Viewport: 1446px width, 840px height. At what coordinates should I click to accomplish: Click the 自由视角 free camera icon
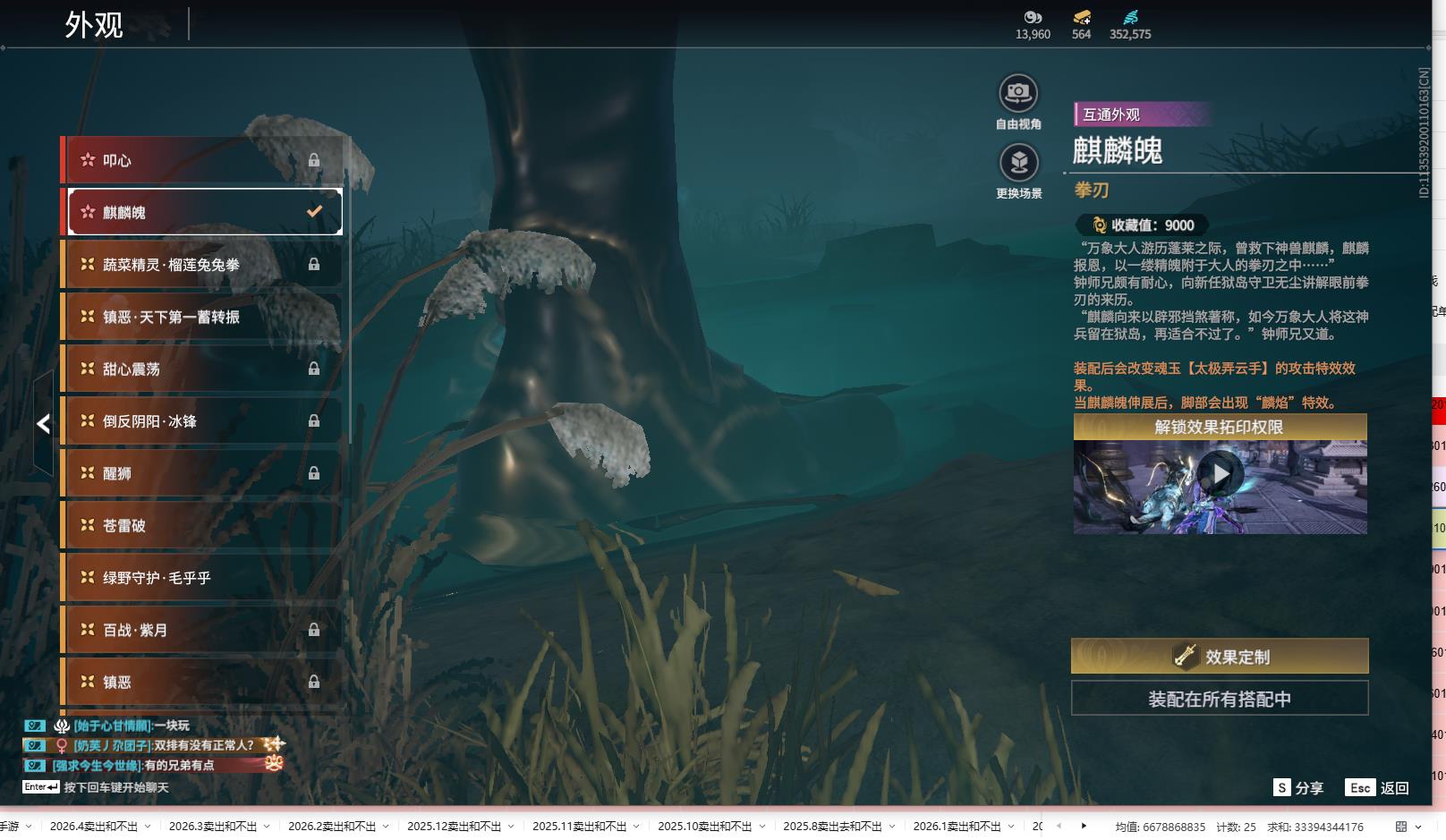[x=1017, y=93]
